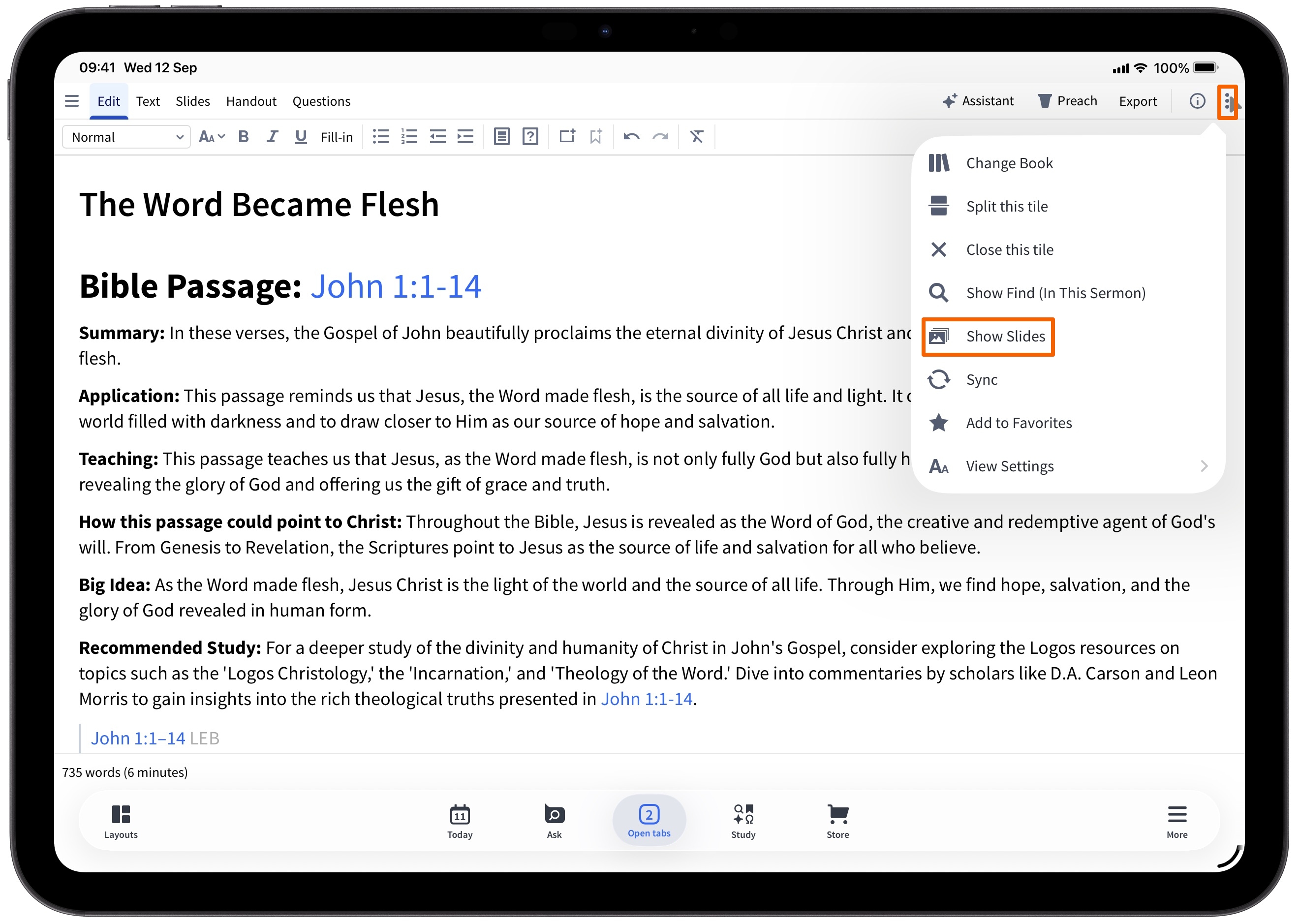1299x924 pixels.
Task: Decrease the paragraph indent
Action: coord(437,137)
